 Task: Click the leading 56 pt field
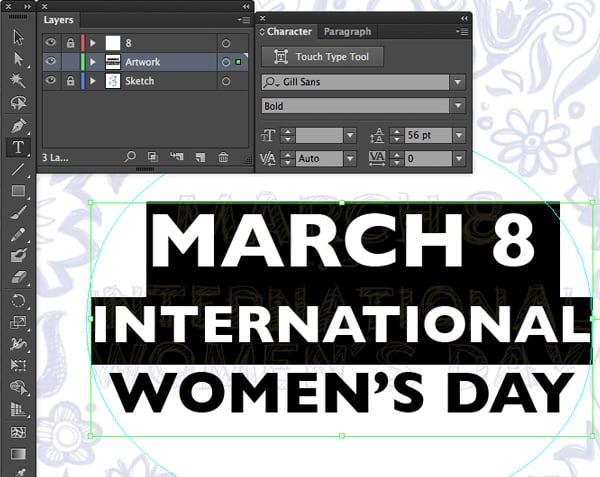pos(429,135)
